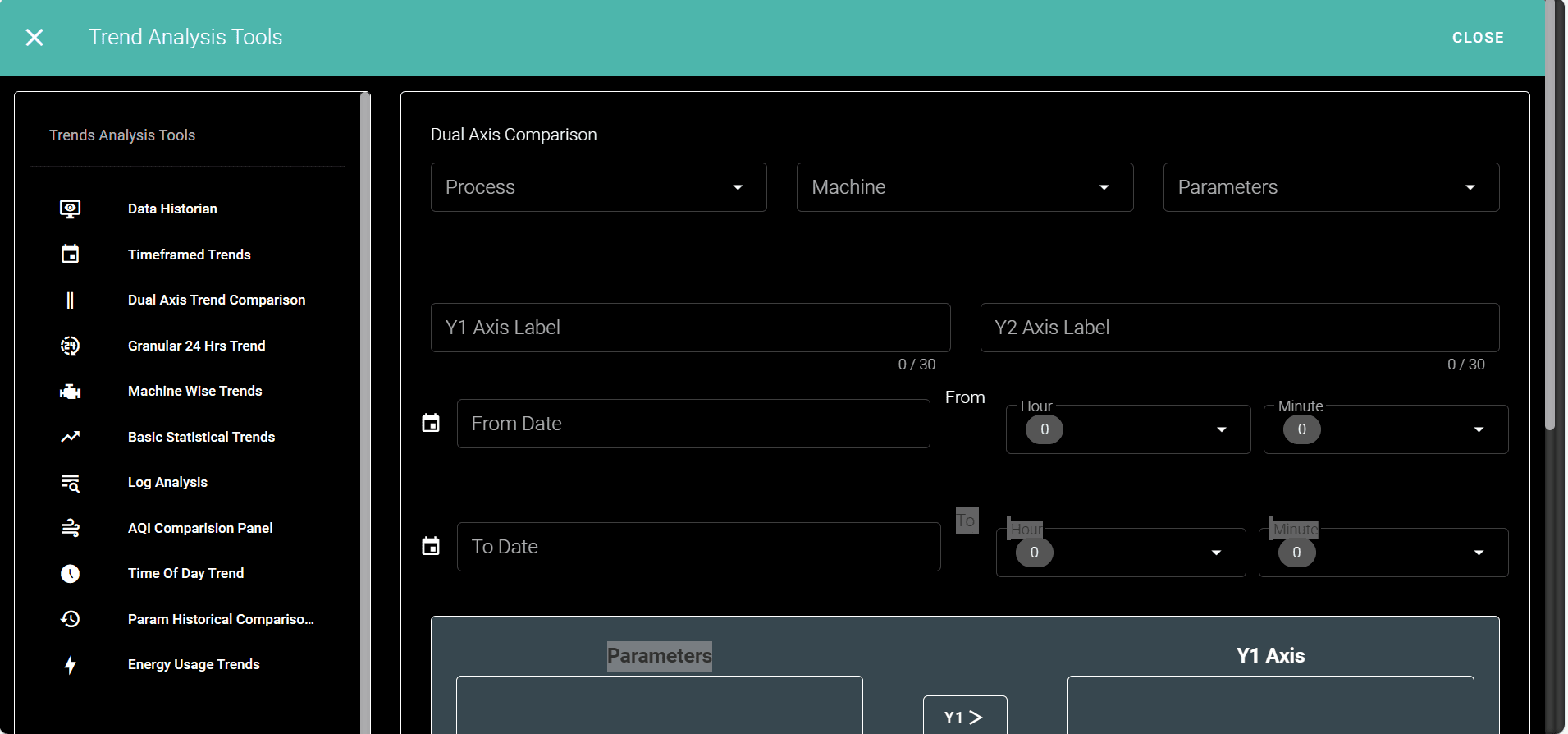Screen dimensions: 1568x734
Task: Open the To Date calendar picker icon
Action: coord(431,547)
